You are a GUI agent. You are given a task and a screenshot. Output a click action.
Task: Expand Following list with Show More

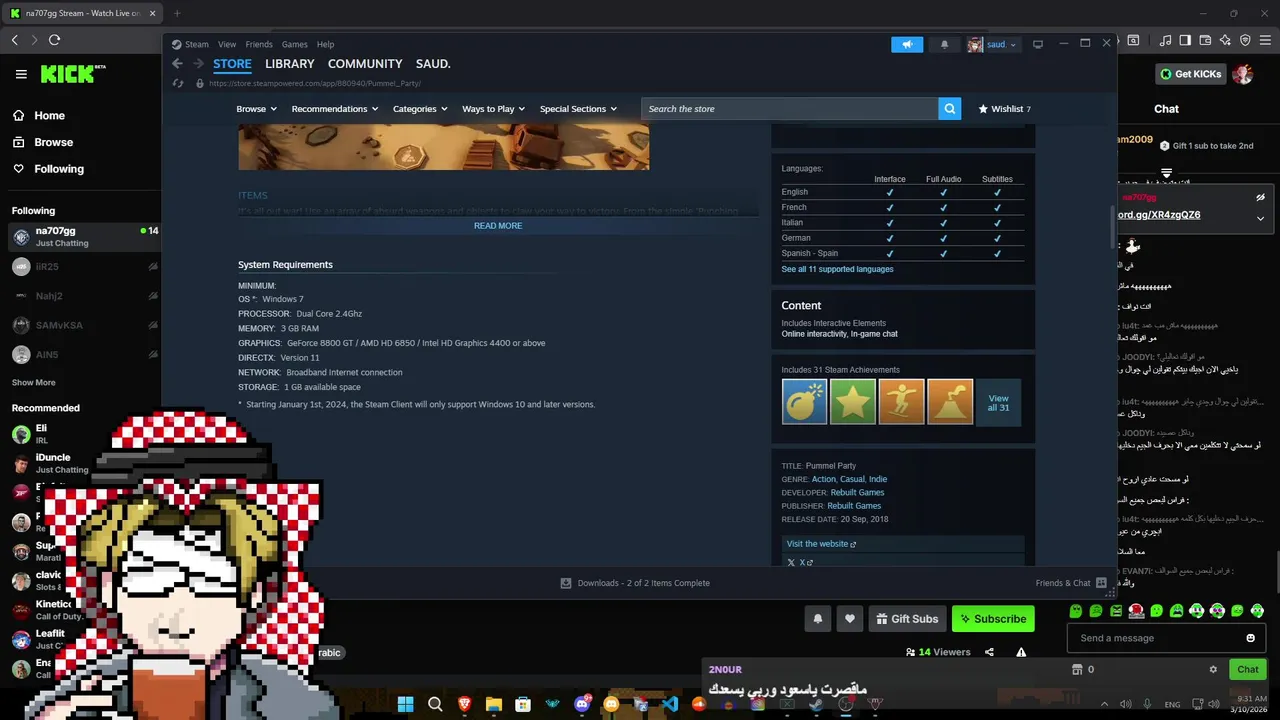click(33, 382)
